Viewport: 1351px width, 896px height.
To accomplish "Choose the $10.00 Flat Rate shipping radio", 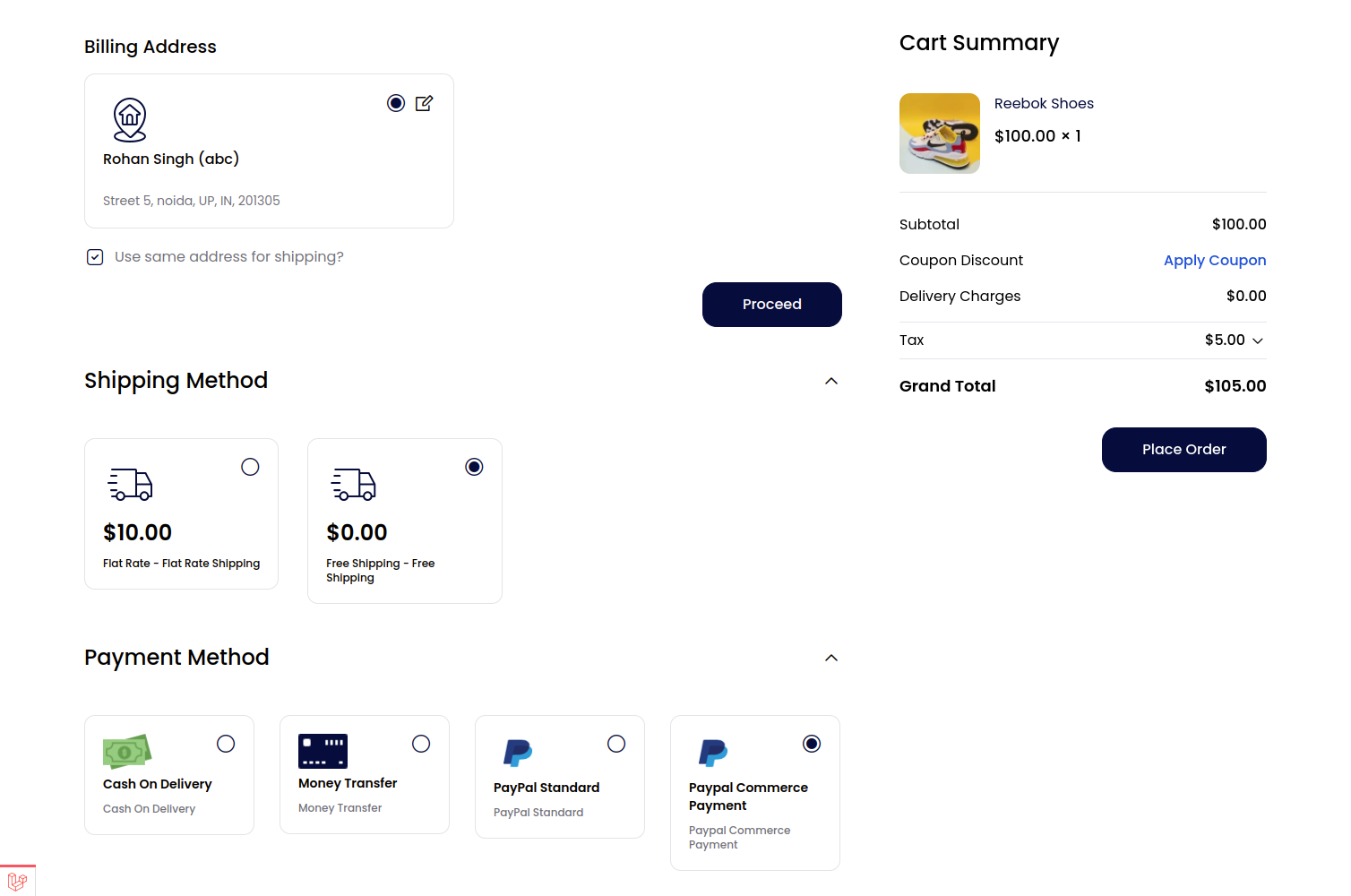I will click(x=250, y=467).
